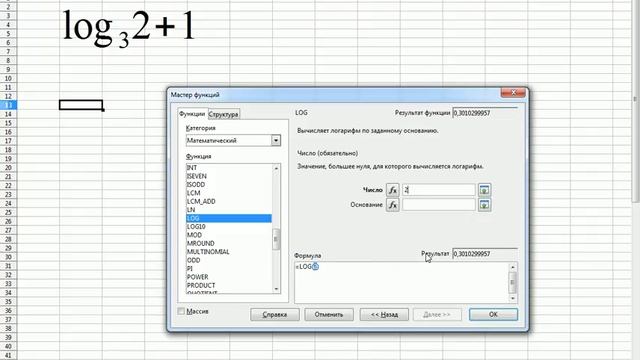Select ODD in the function list
640x360 pixels.
point(229,260)
